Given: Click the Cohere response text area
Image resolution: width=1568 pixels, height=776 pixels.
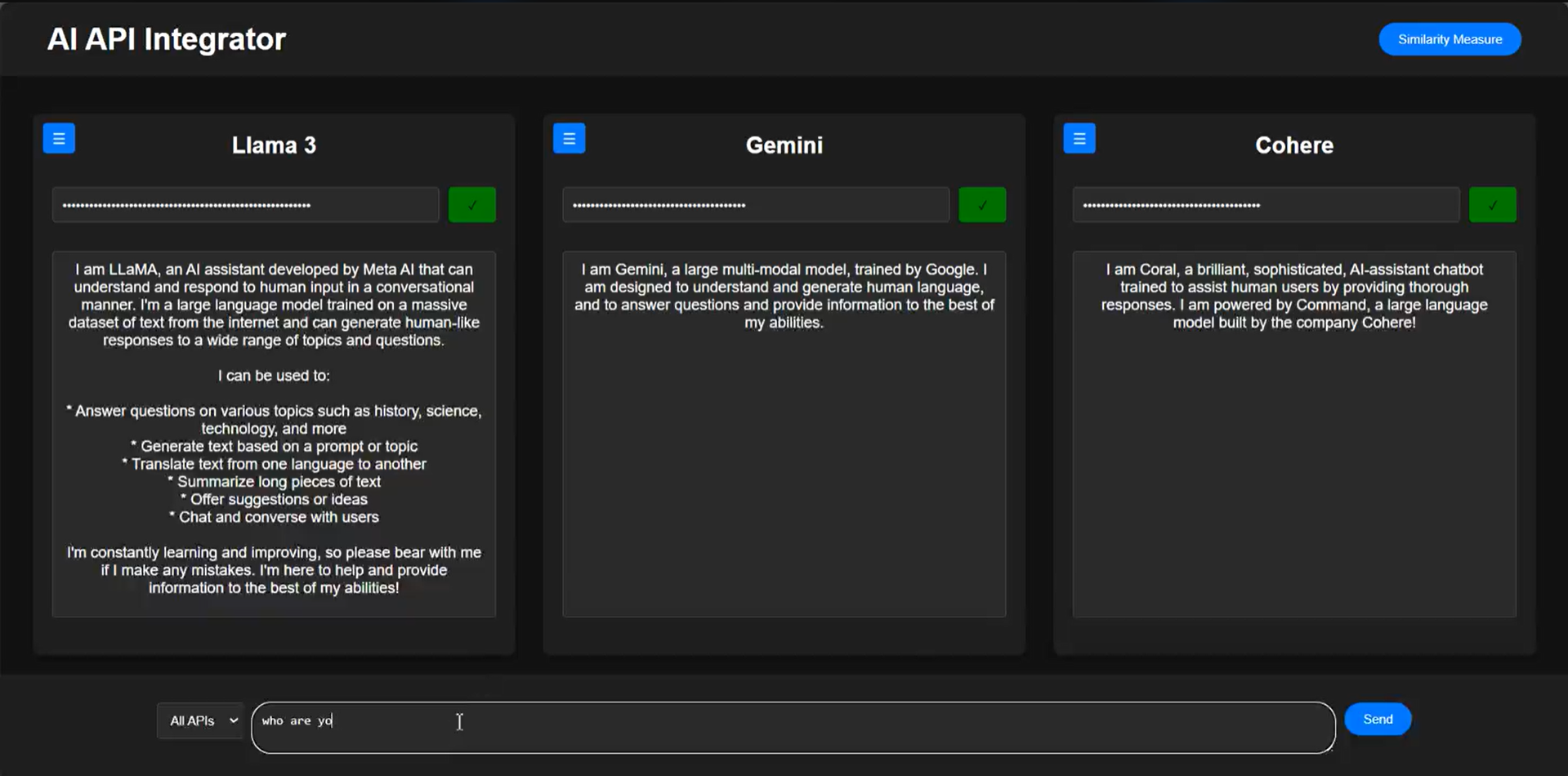Looking at the screenshot, I should point(1294,434).
